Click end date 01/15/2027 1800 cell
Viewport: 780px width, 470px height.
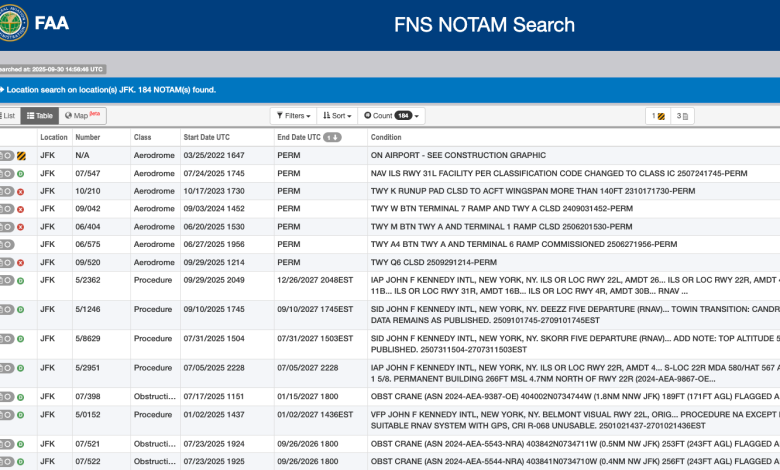307,396
